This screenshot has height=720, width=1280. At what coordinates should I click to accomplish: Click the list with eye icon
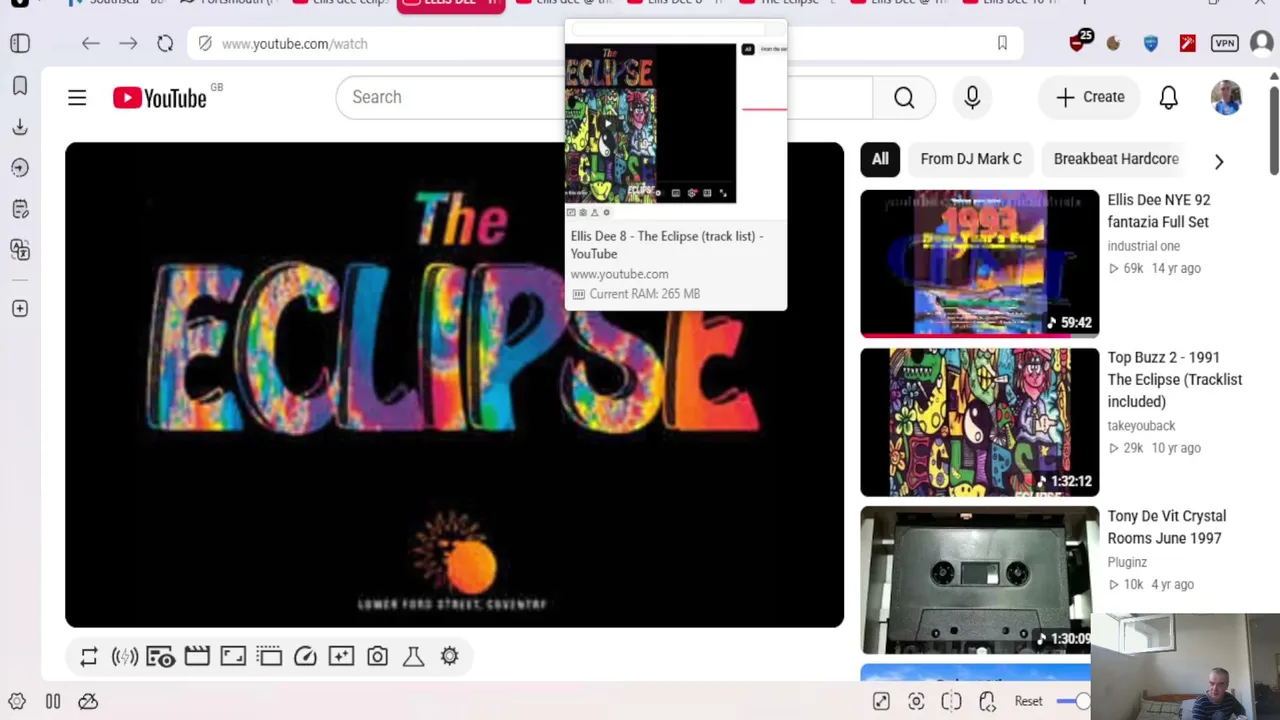[x=161, y=656]
